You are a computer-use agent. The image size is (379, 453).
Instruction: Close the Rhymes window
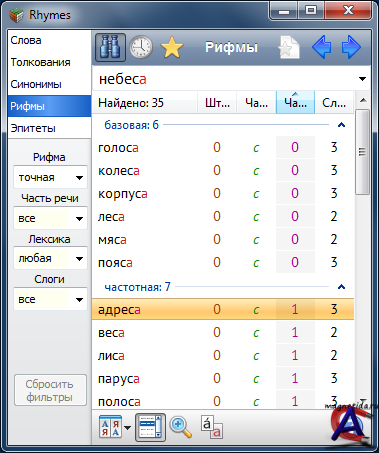click(x=348, y=11)
